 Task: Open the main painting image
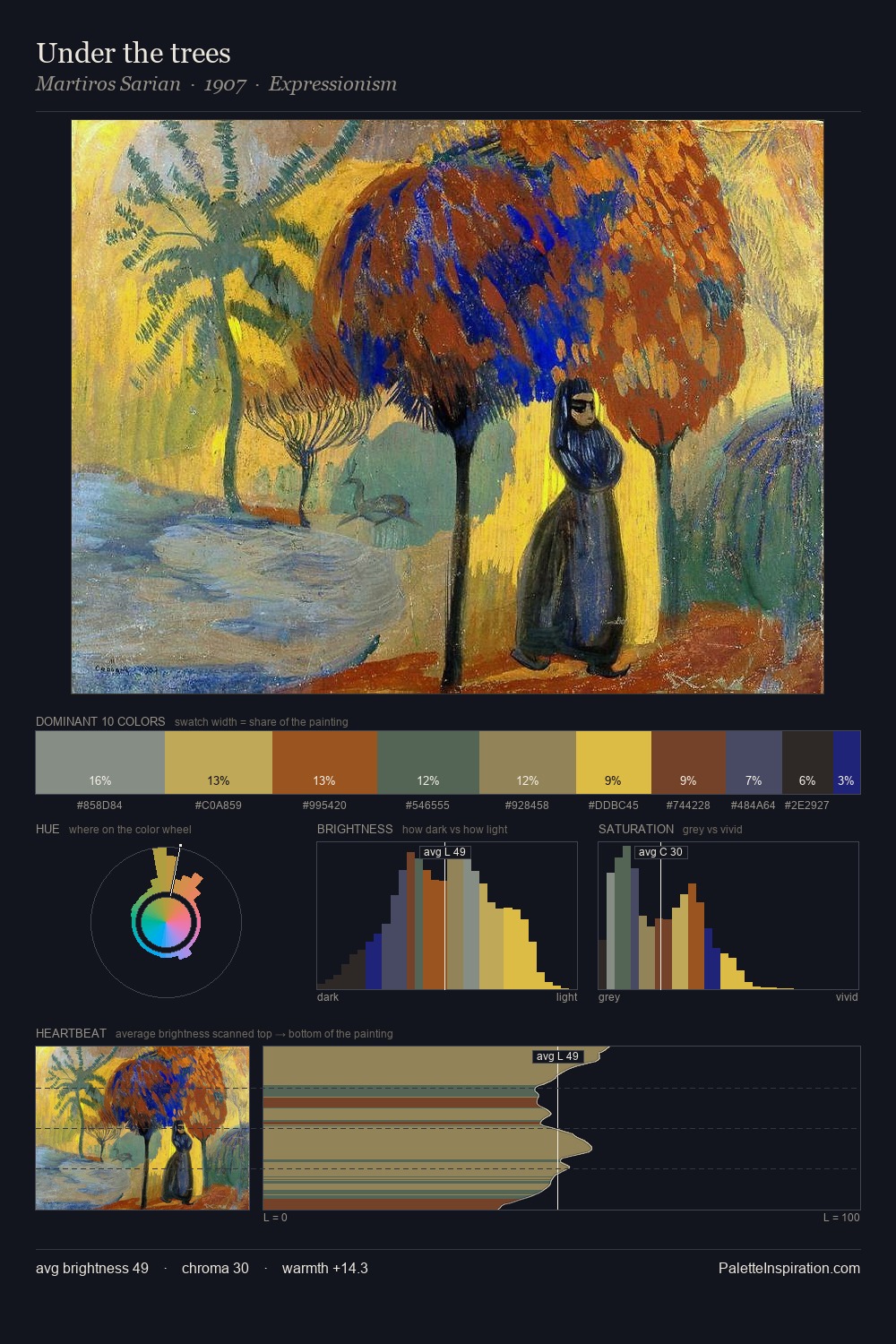pos(447,407)
